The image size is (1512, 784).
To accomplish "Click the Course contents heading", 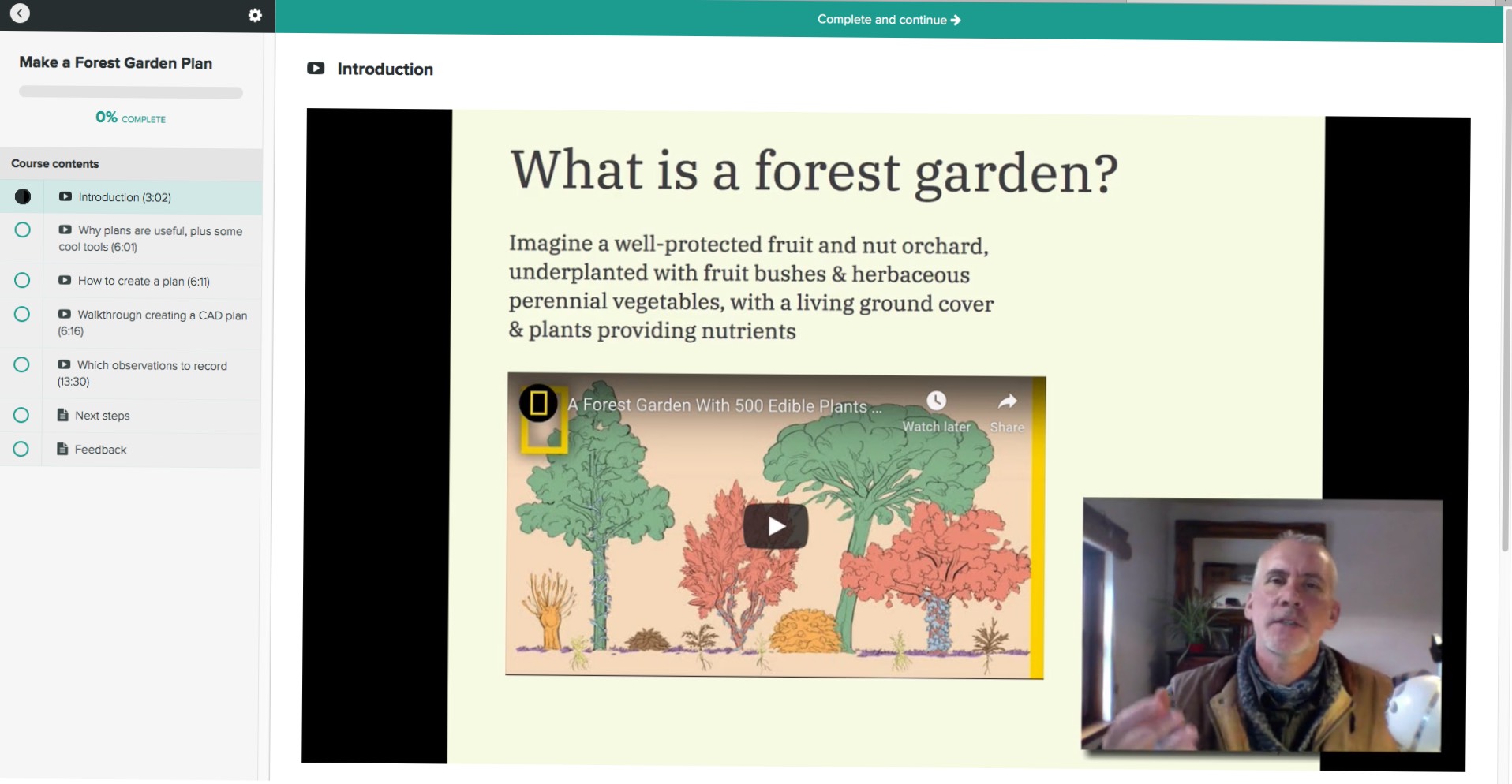I will (55, 164).
